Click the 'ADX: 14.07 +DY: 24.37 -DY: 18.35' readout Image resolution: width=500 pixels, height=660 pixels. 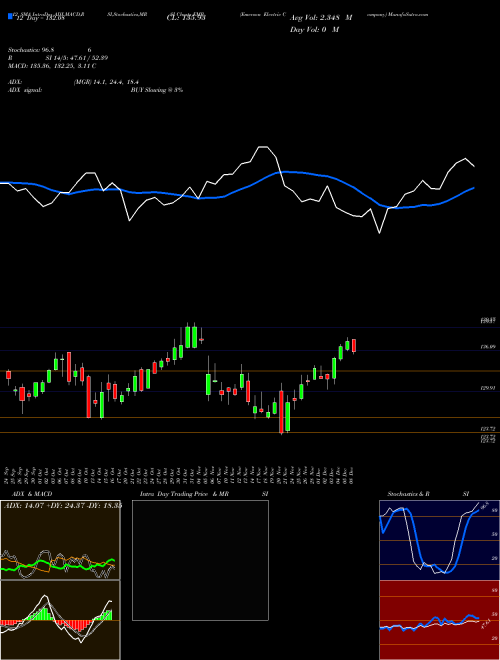(x=63, y=506)
